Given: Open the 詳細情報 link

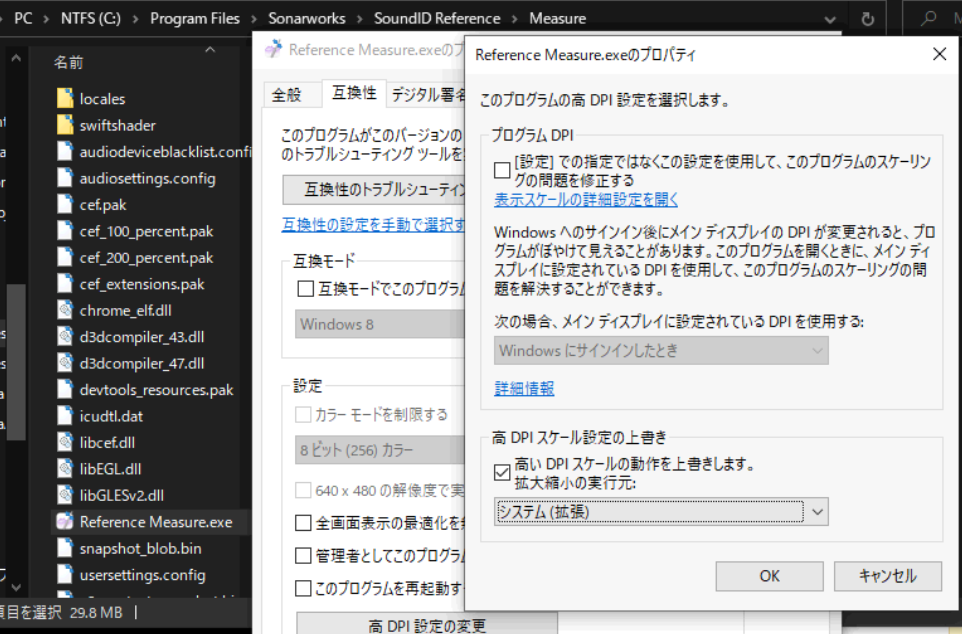Looking at the screenshot, I should (525, 389).
